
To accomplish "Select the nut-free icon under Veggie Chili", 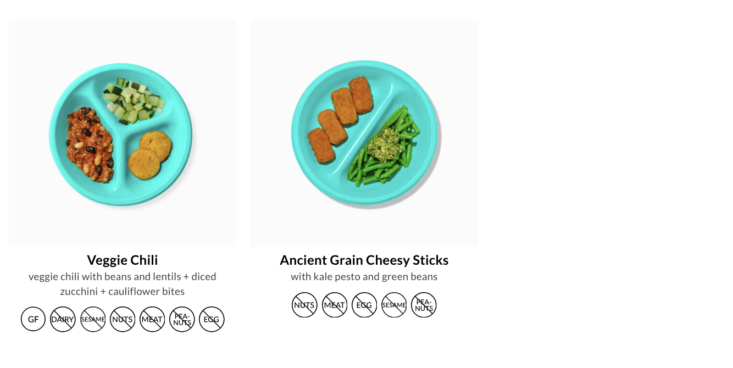I will point(122,319).
